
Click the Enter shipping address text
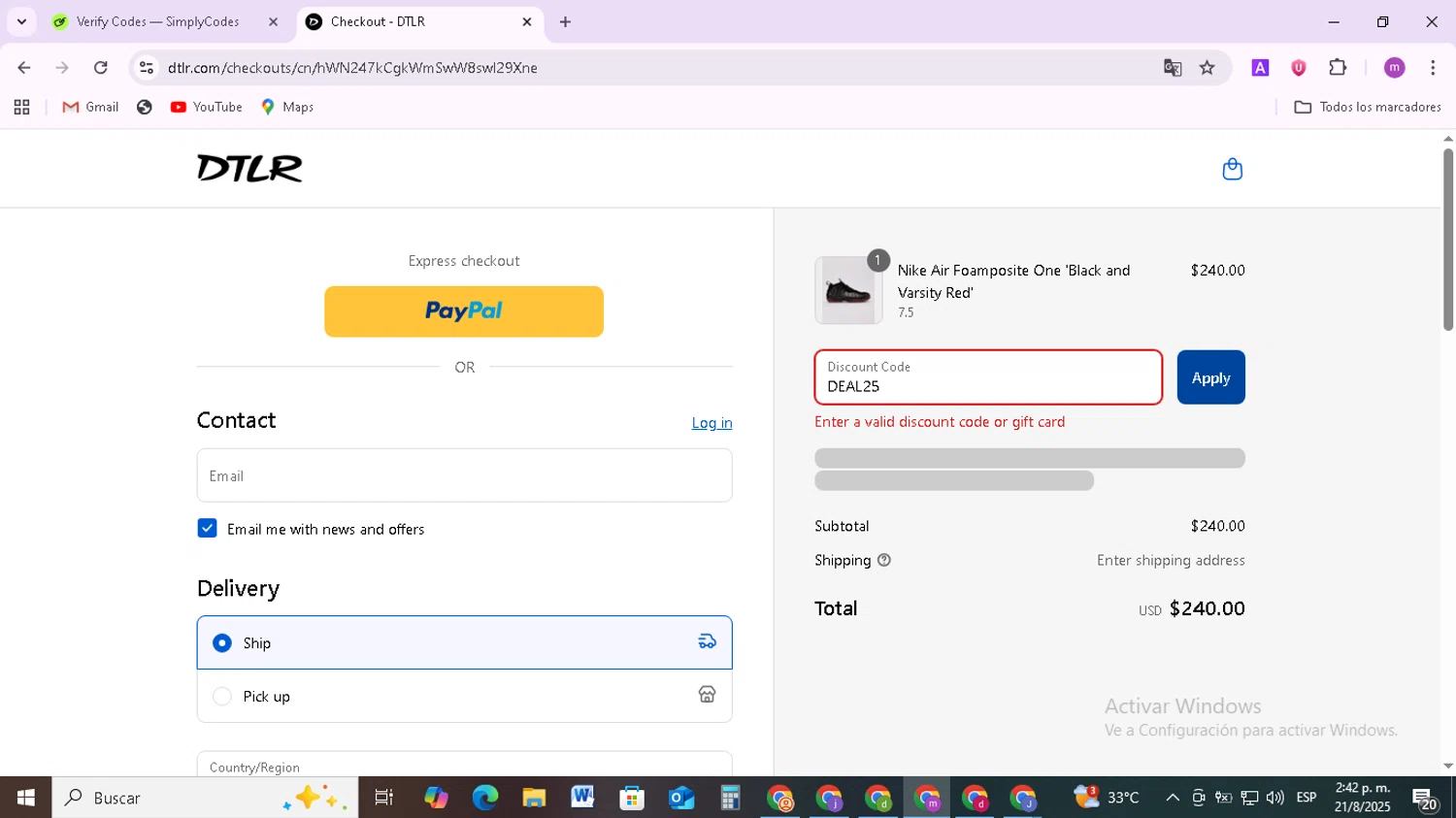[x=1171, y=560]
